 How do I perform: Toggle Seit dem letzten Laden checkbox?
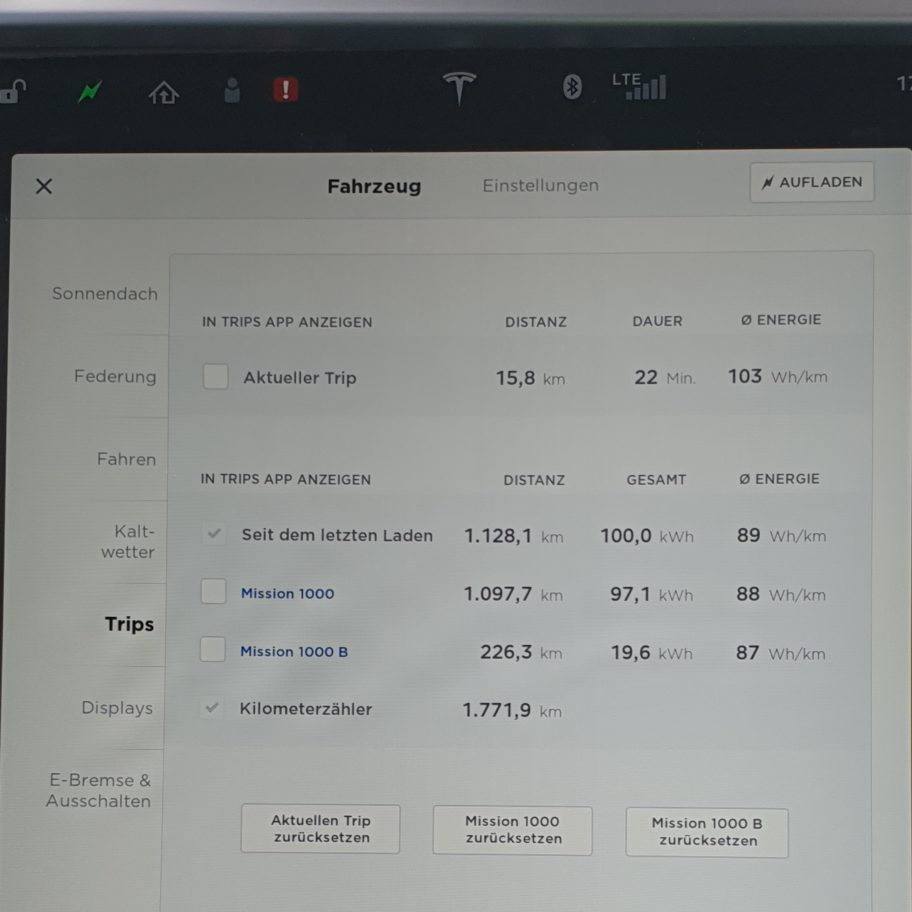(214, 533)
